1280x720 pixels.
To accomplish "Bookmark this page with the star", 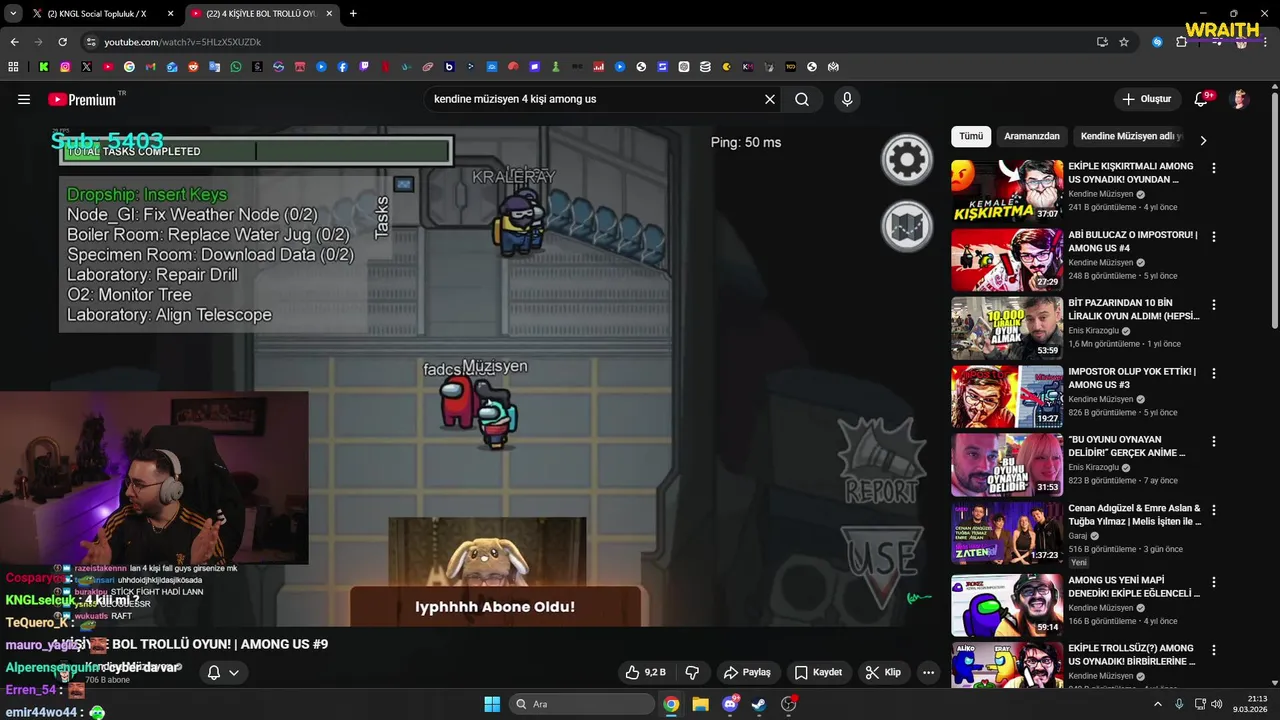I will click(1124, 42).
